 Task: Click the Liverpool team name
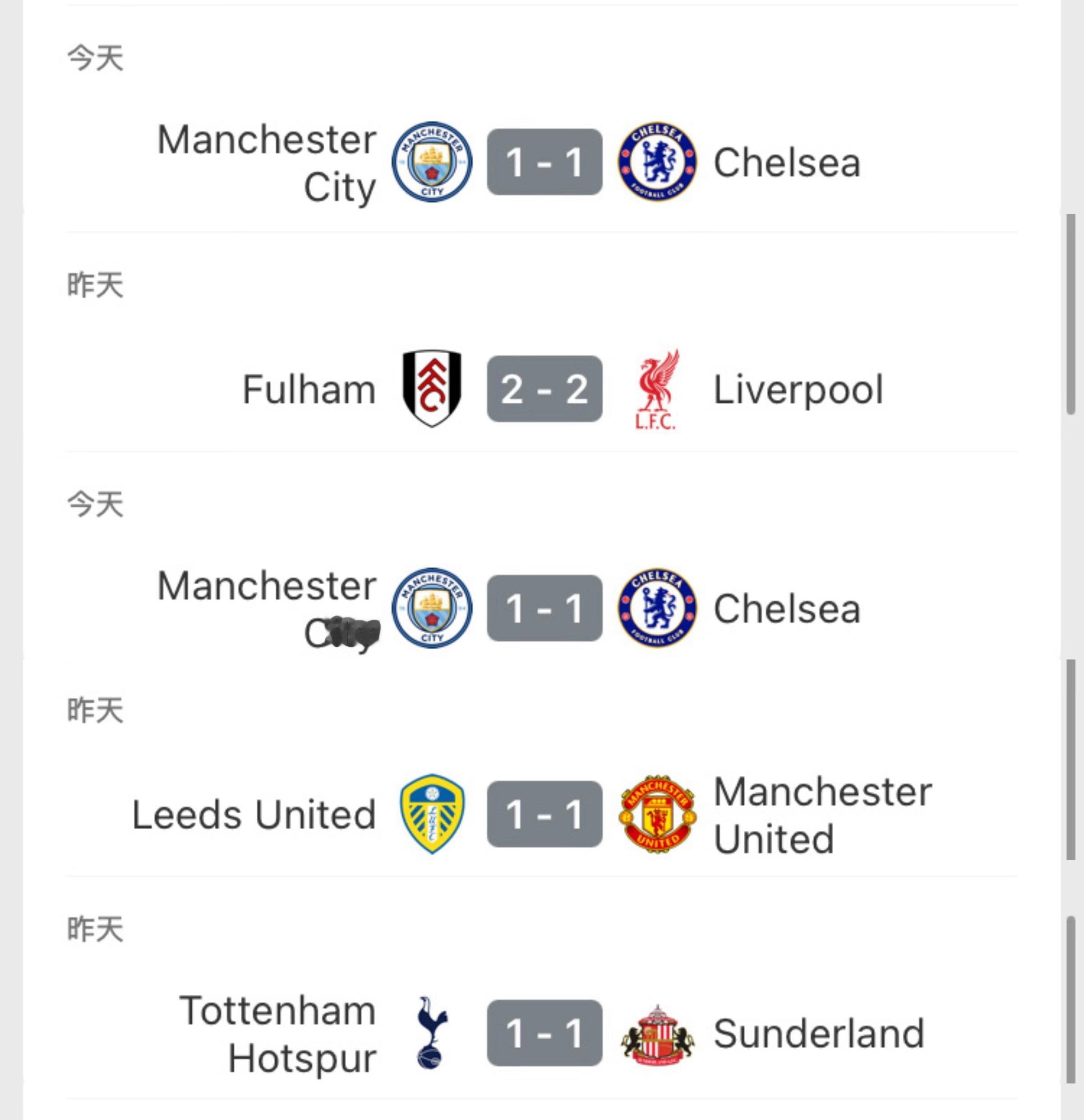click(798, 390)
